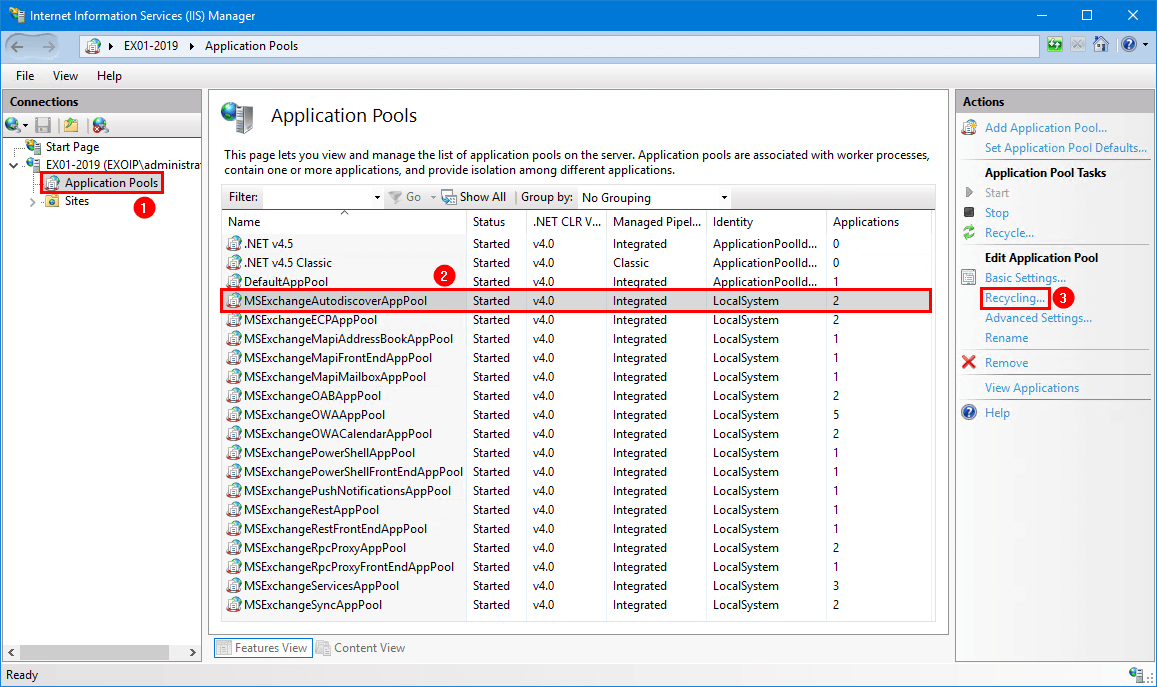Viewport: 1157px width, 687px height.
Task: Click Advanced Settings link
Action: pos(1038,318)
